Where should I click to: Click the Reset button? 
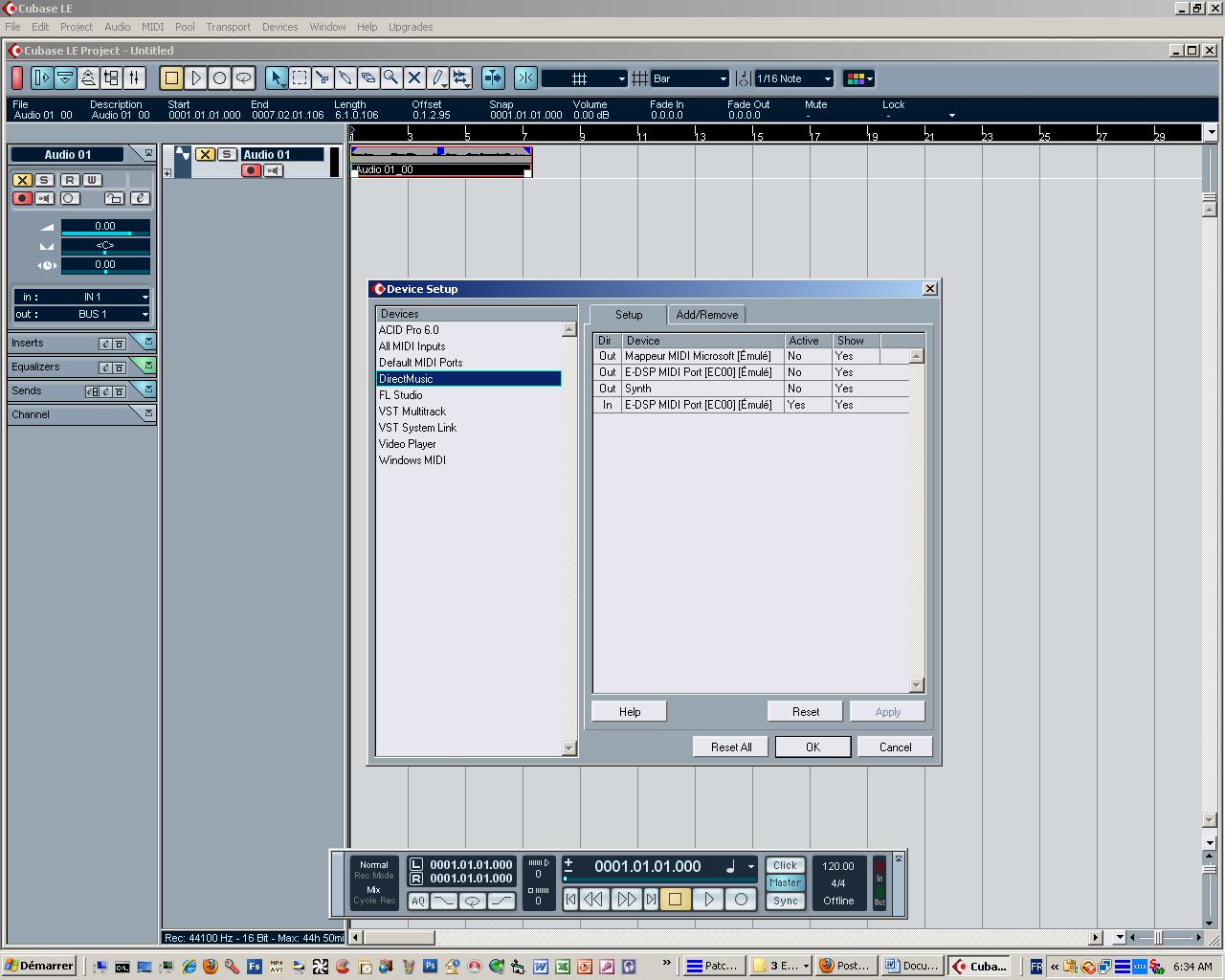tap(806, 712)
